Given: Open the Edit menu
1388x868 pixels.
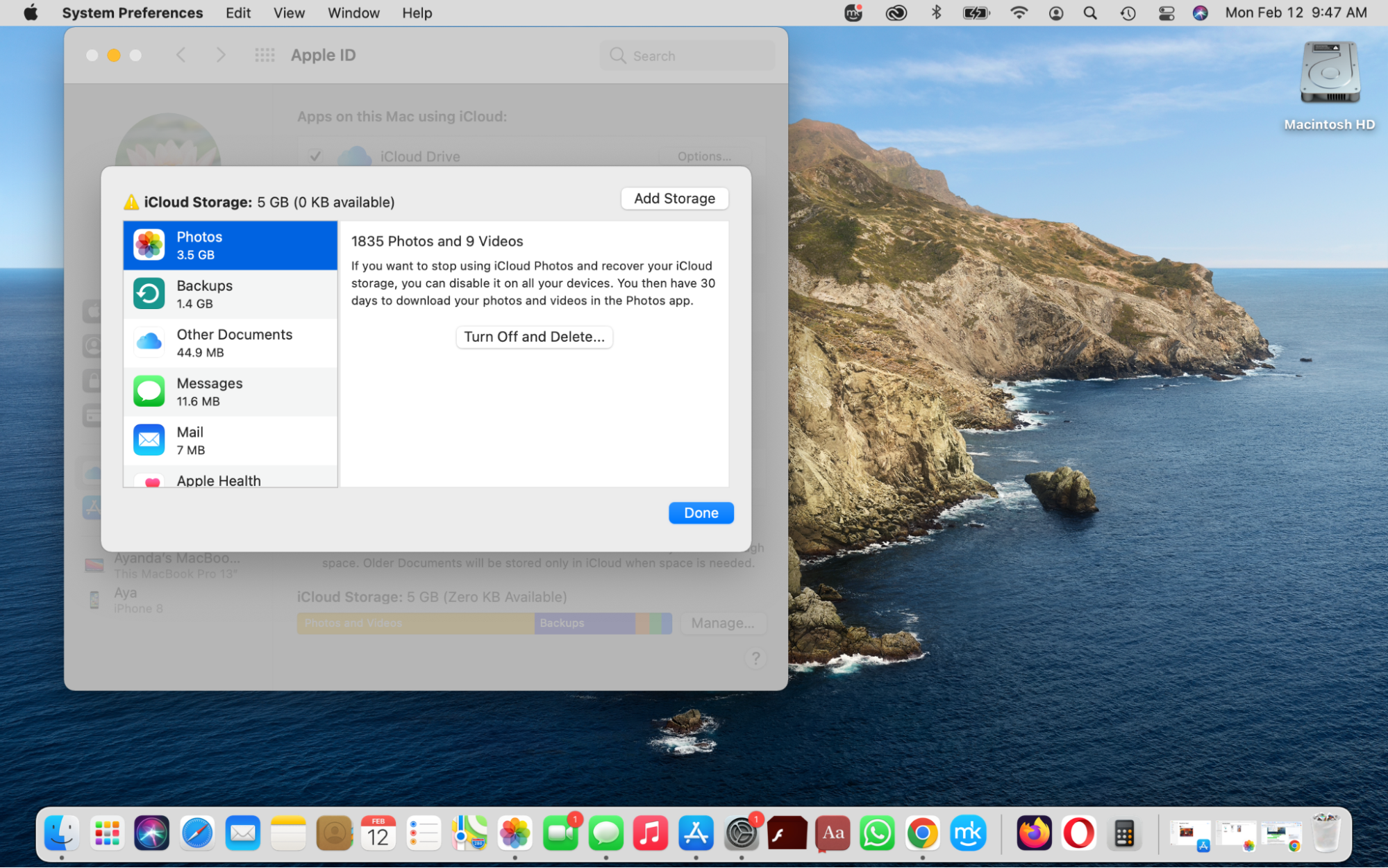Looking at the screenshot, I should click(238, 12).
